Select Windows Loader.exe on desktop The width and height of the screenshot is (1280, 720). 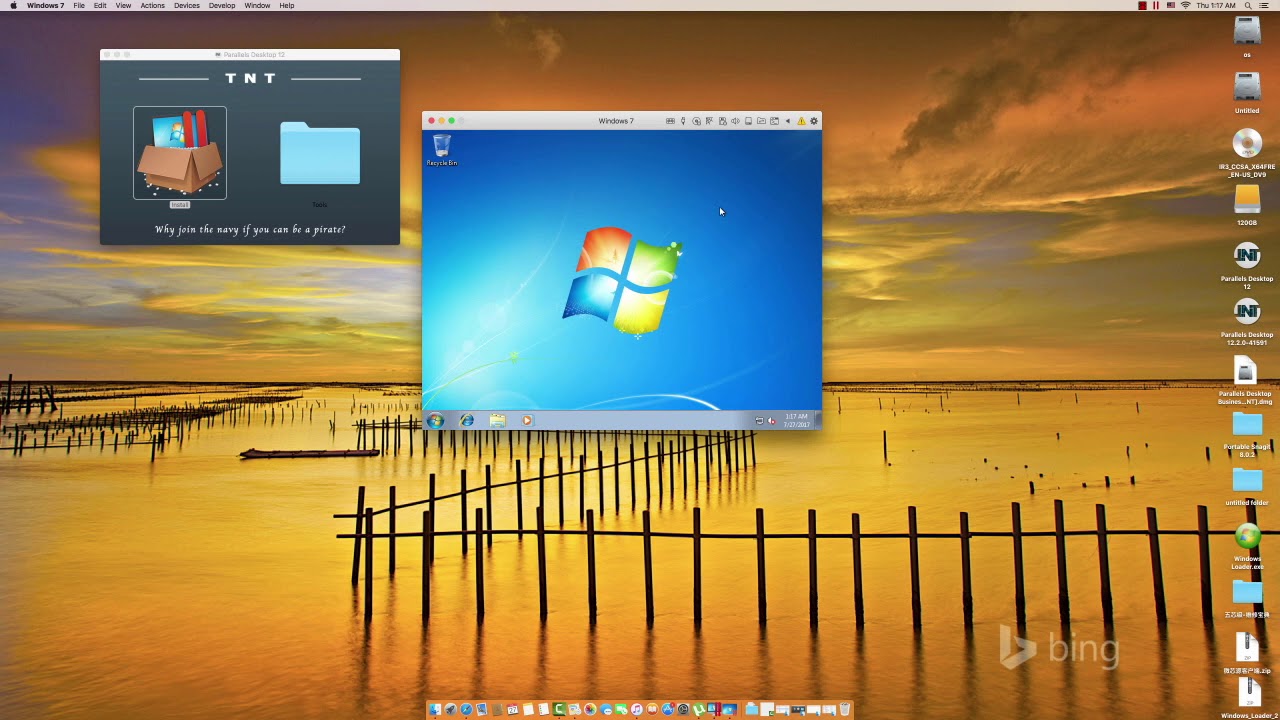(x=1247, y=538)
